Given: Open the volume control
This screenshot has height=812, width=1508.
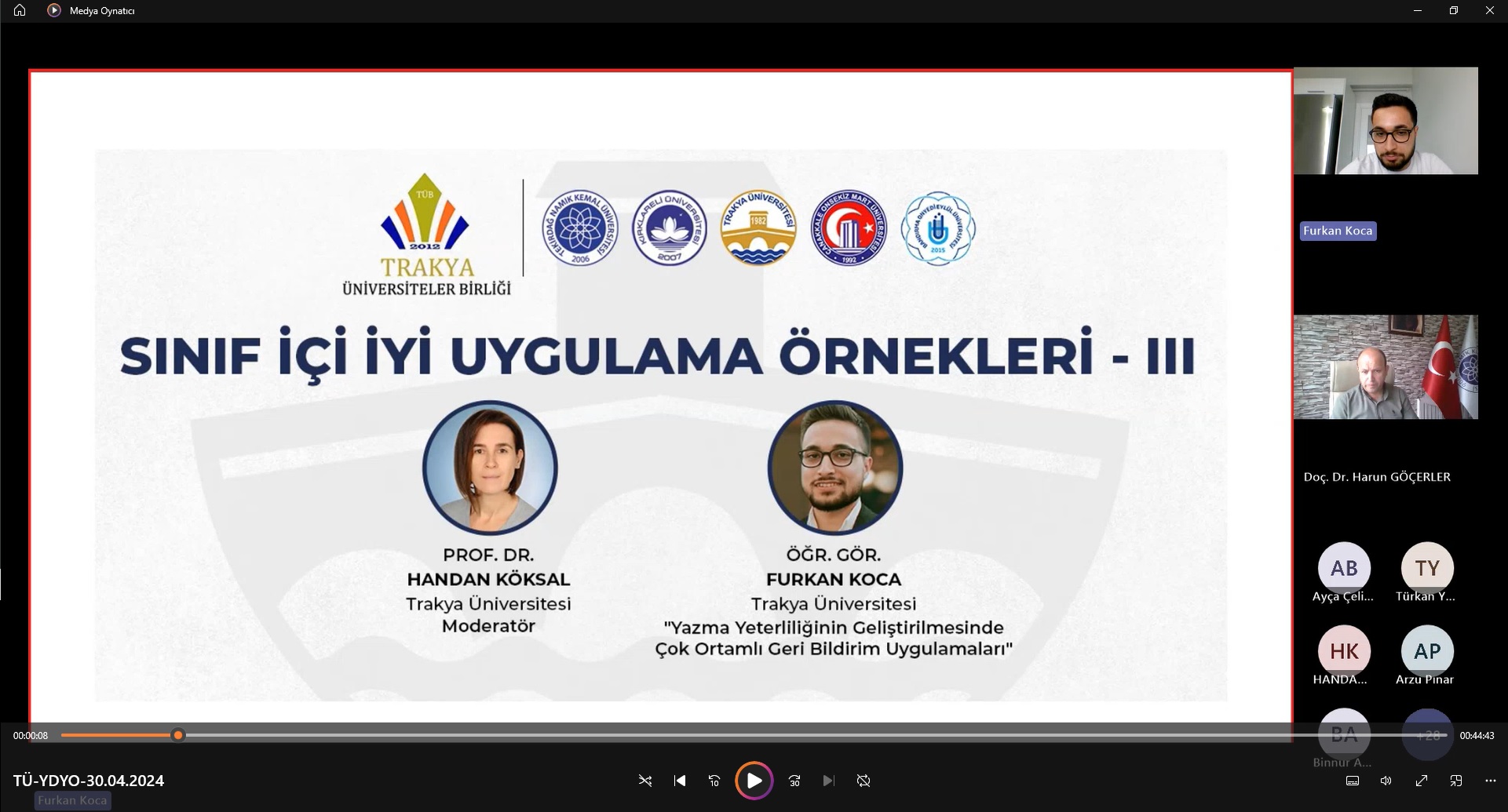Looking at the screenshot, I should 1386,781.
